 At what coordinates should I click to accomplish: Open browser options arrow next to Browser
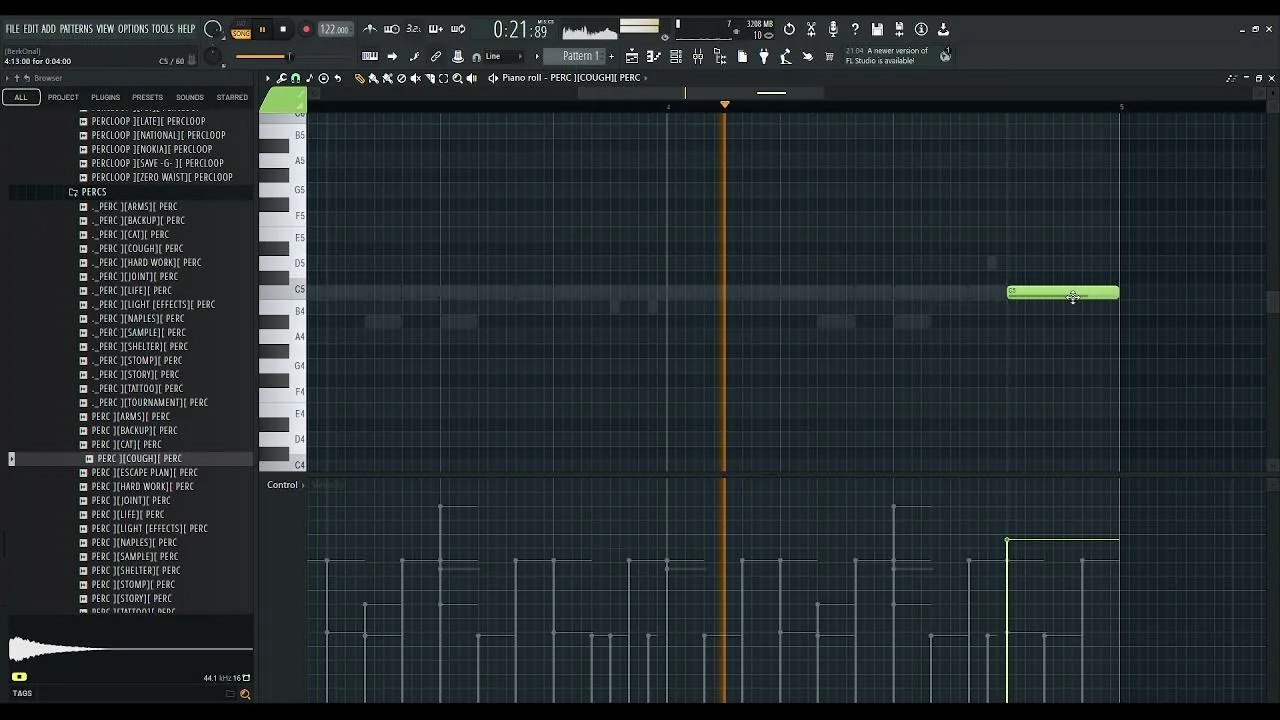[x=7, y=78]
